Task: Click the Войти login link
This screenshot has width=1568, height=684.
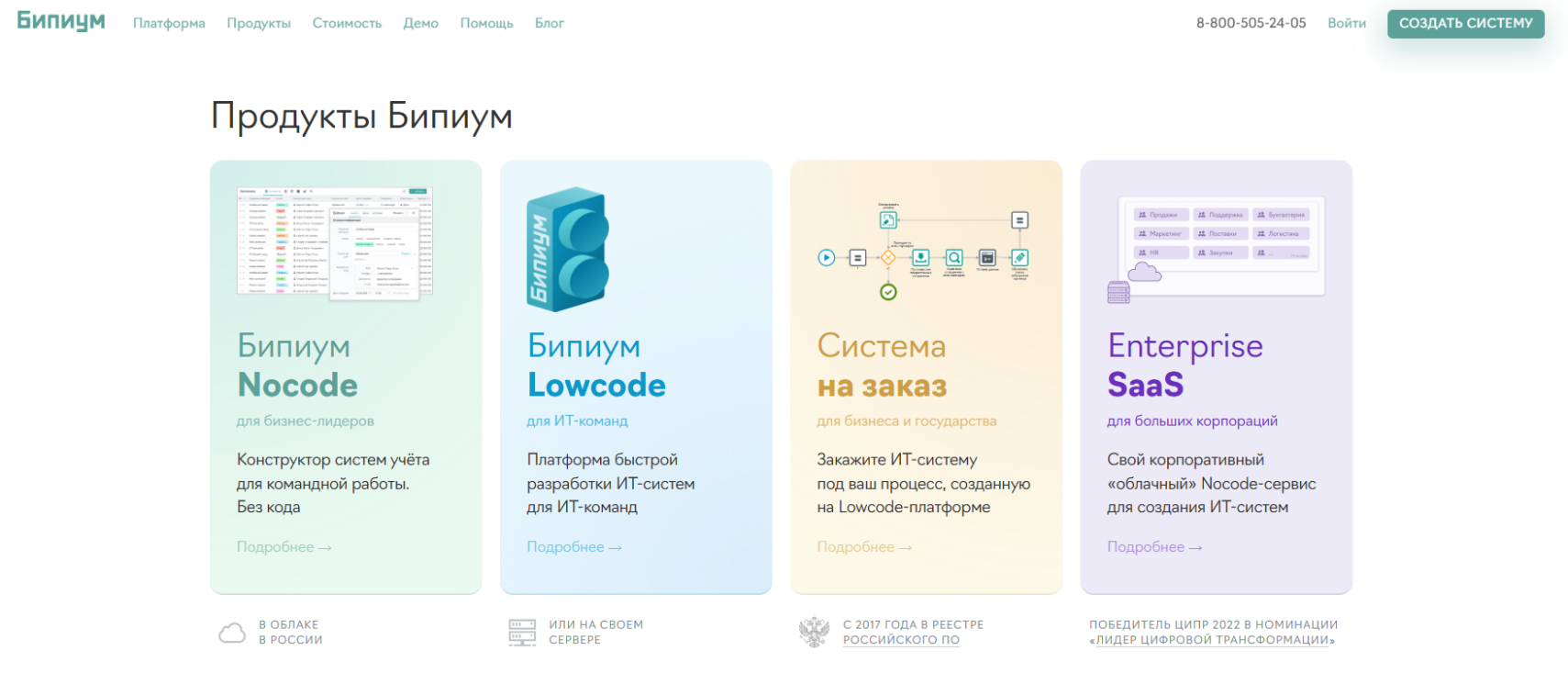Action: click(1346, 23)
